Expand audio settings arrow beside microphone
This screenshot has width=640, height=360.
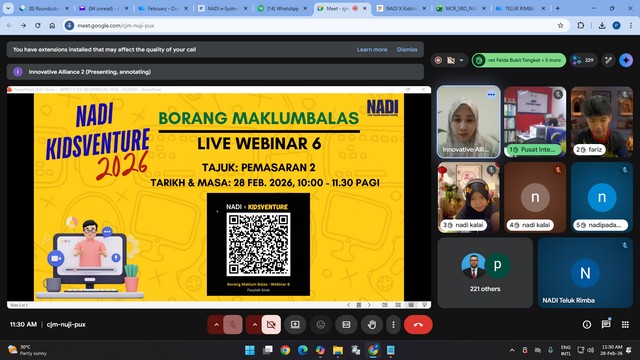pyautogui.click(x=216, y=325)
